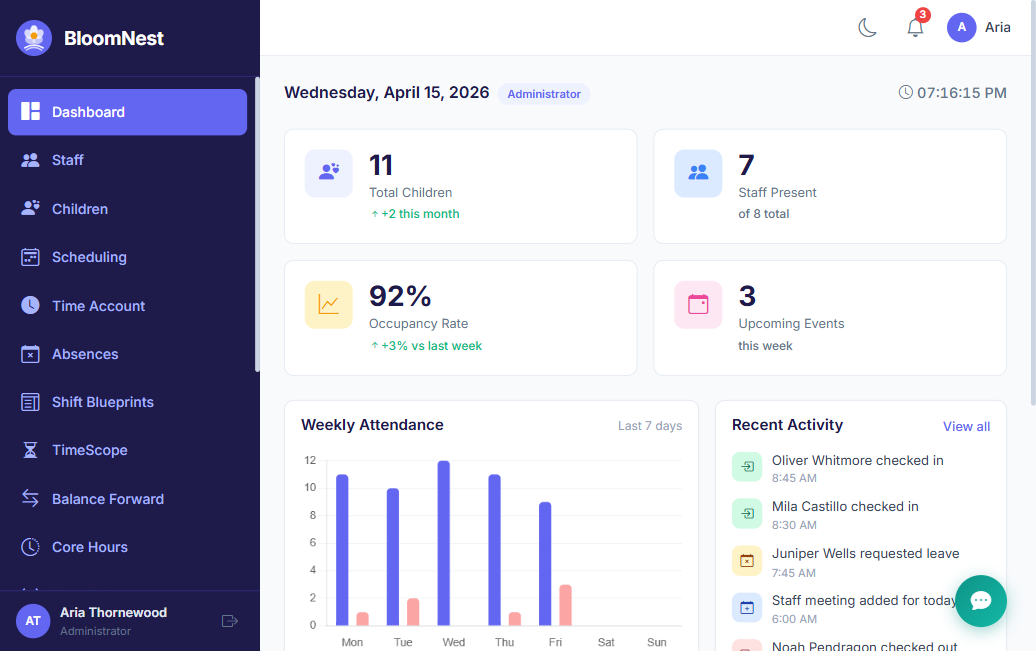
Task: Click the logout icon beside Aria Thornewood
Action: pos(230,621)
